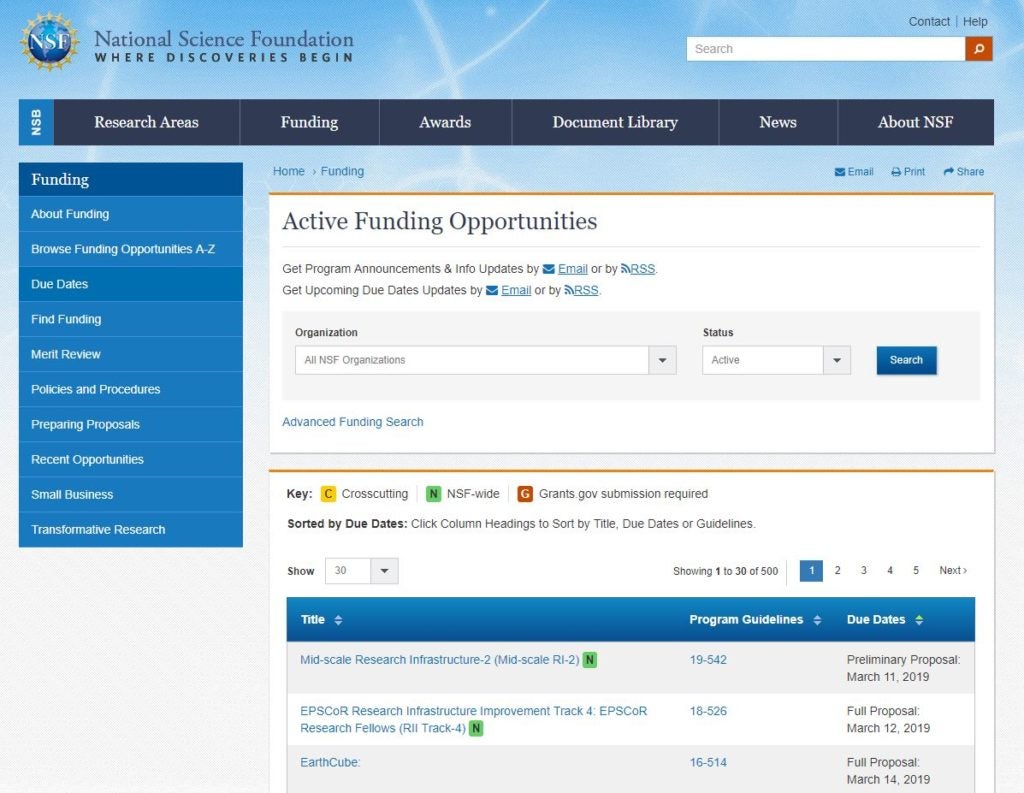The image size is (1024, 793).
Task: Open the Status dropdown arrow
Action: 837,360
